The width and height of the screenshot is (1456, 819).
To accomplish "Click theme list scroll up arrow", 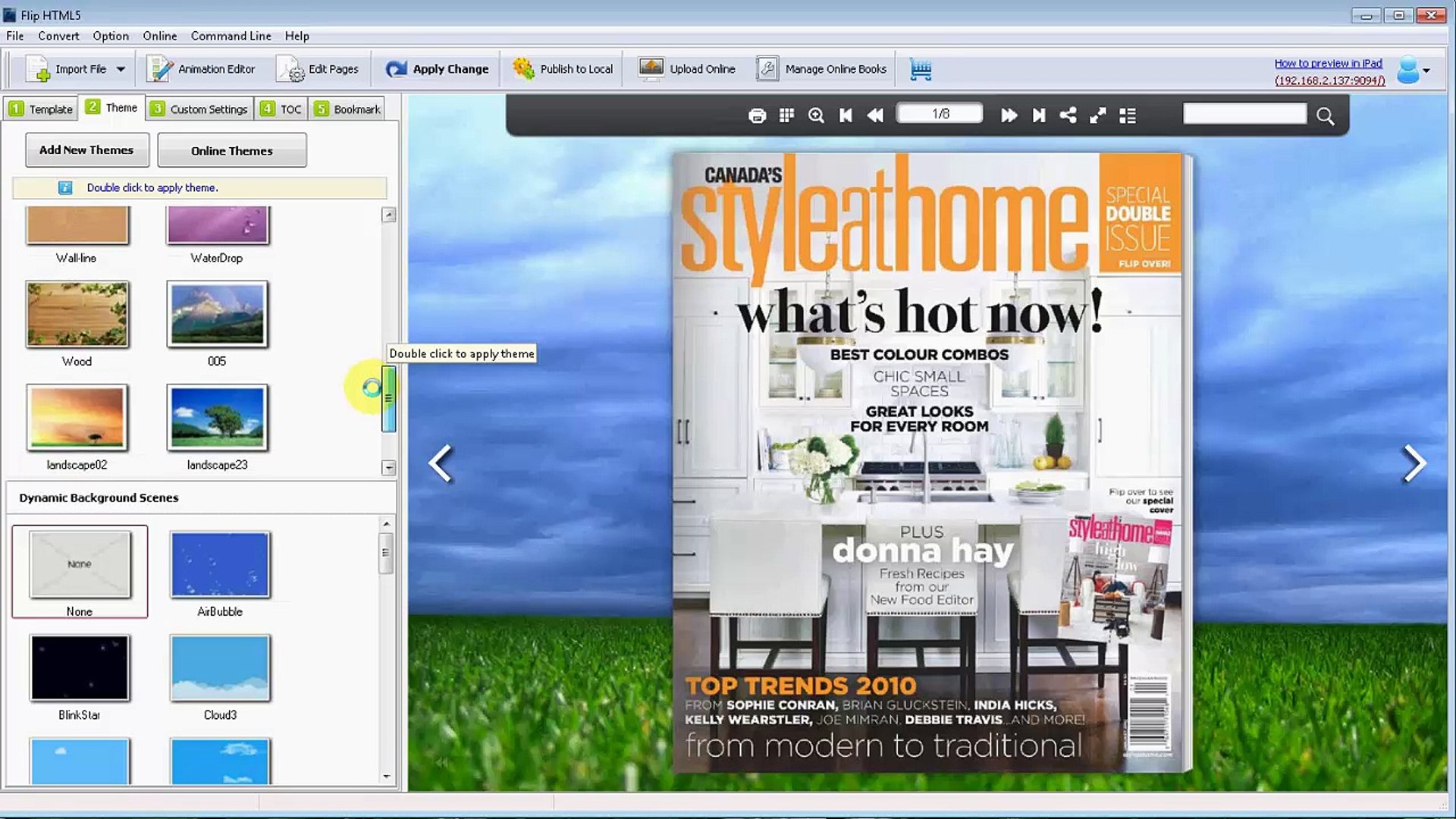I will pyautogui.click(x=388, y=215).
